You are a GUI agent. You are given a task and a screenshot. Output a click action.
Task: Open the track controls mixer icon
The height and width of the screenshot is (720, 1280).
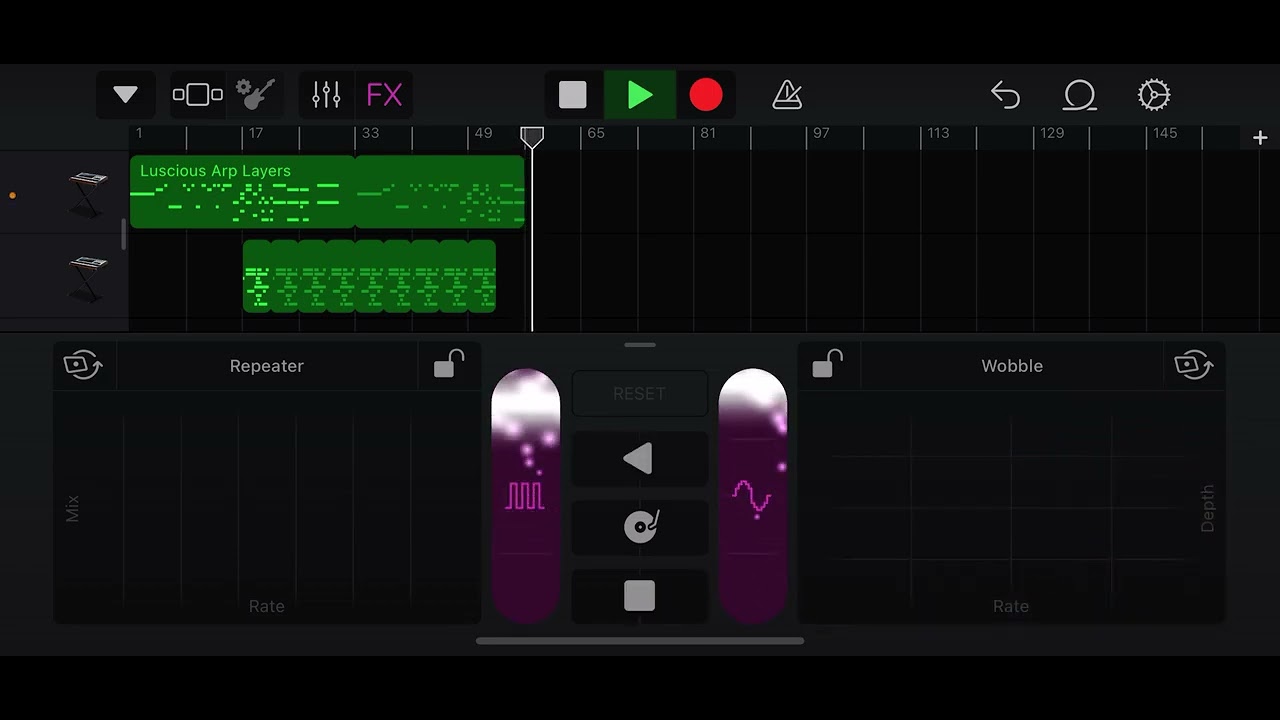326,95
